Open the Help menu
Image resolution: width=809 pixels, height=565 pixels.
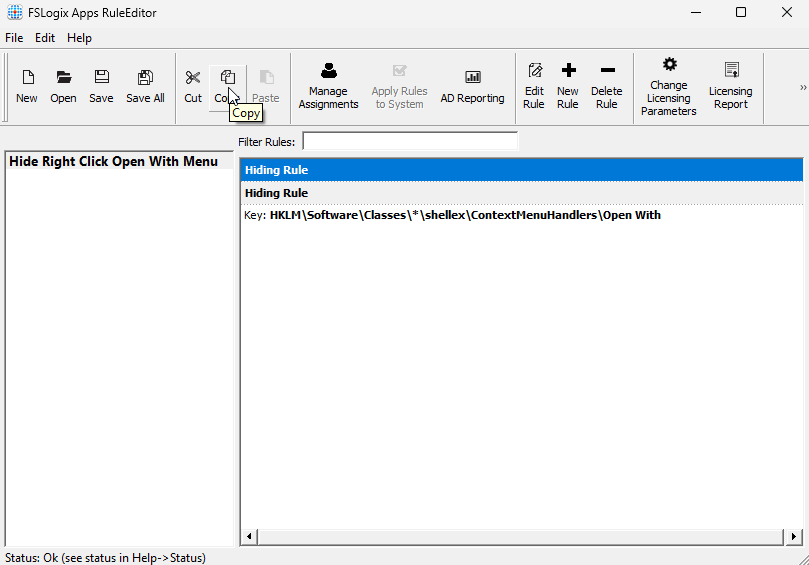pos(79,38)
